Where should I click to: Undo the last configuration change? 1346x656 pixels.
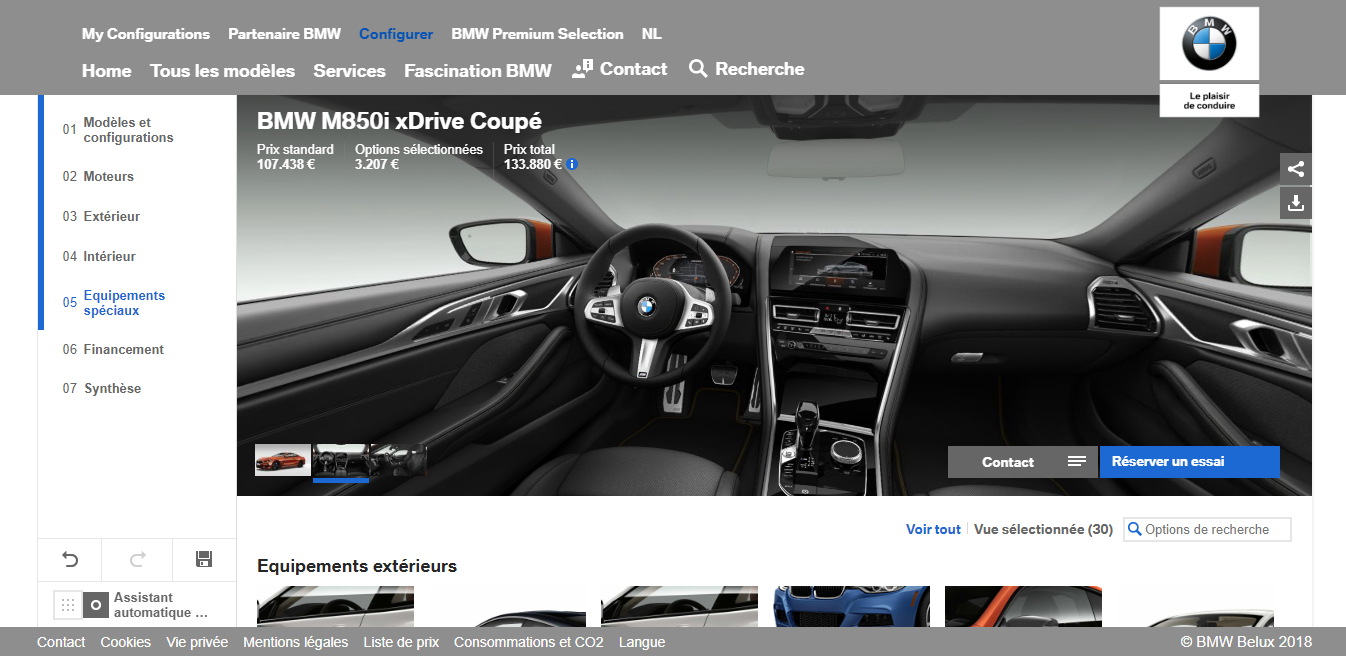[70, 560]
